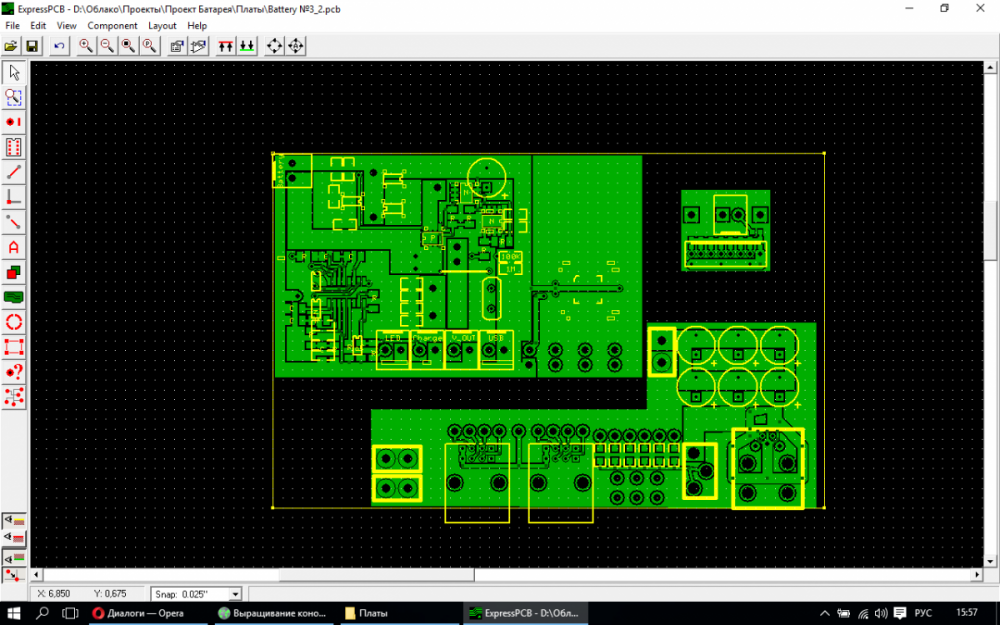Screen dimensions: 1000x625
Task: Select the place trace tool
Action: pos(13,172)
